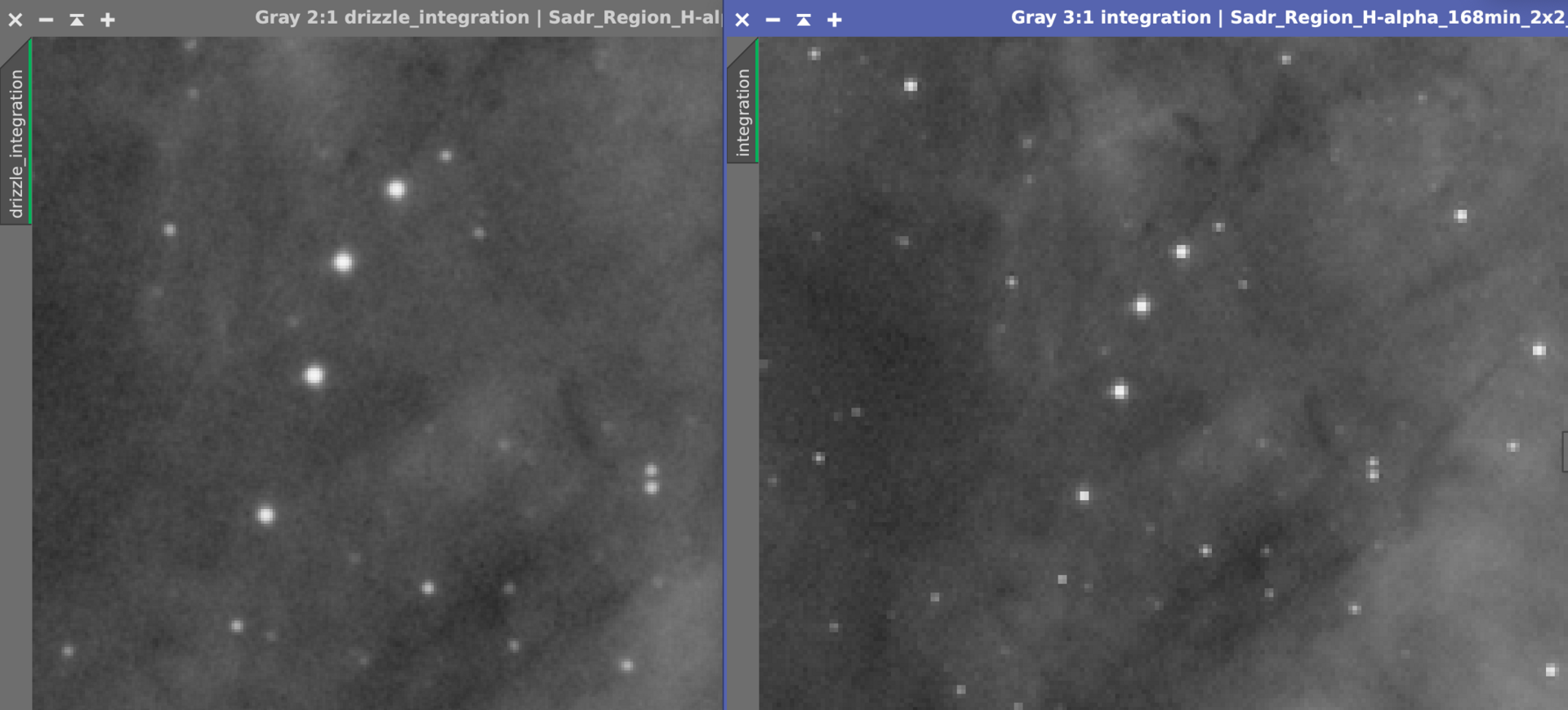Click plus icon on drizzle_integration window
Image resolution: width=1568 pixels, height=710 pixels.
(x=108, y=20)
